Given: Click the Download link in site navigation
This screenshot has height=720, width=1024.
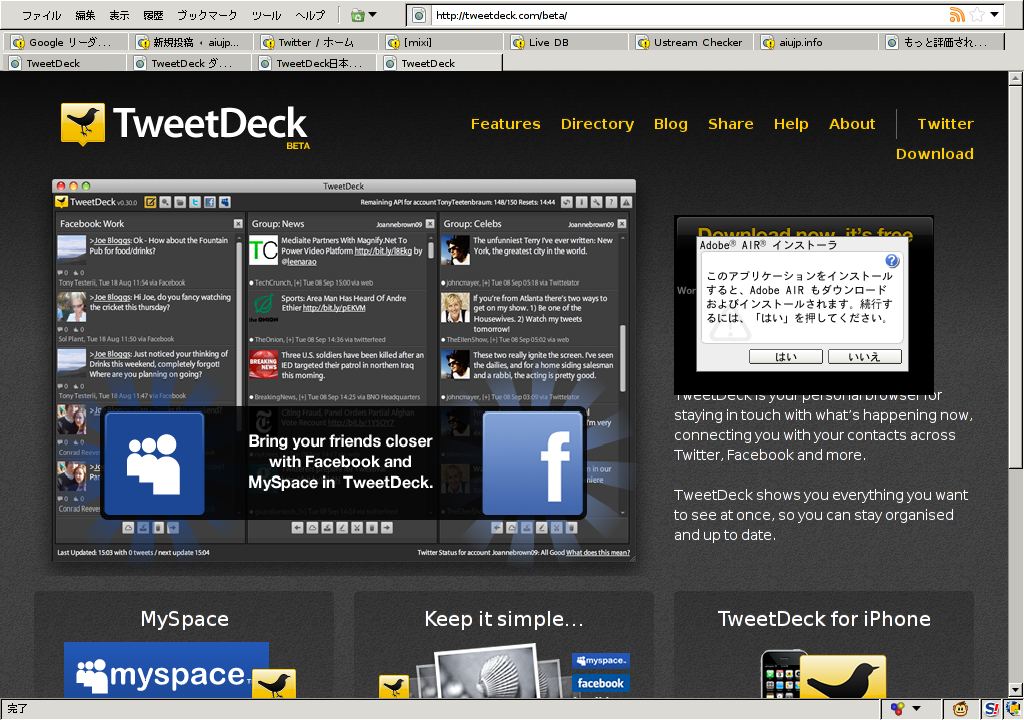Looking at the screenshot, I should (934, 154).
